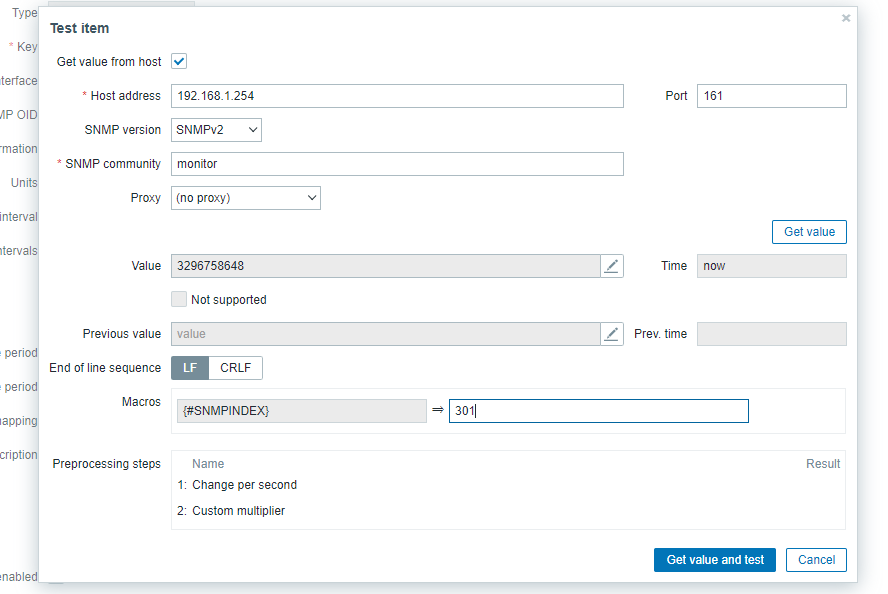Switch end of line sequence to CRLF
This screenshot has width=888, height=594.
pyautogui.click(x=236, y=368)
